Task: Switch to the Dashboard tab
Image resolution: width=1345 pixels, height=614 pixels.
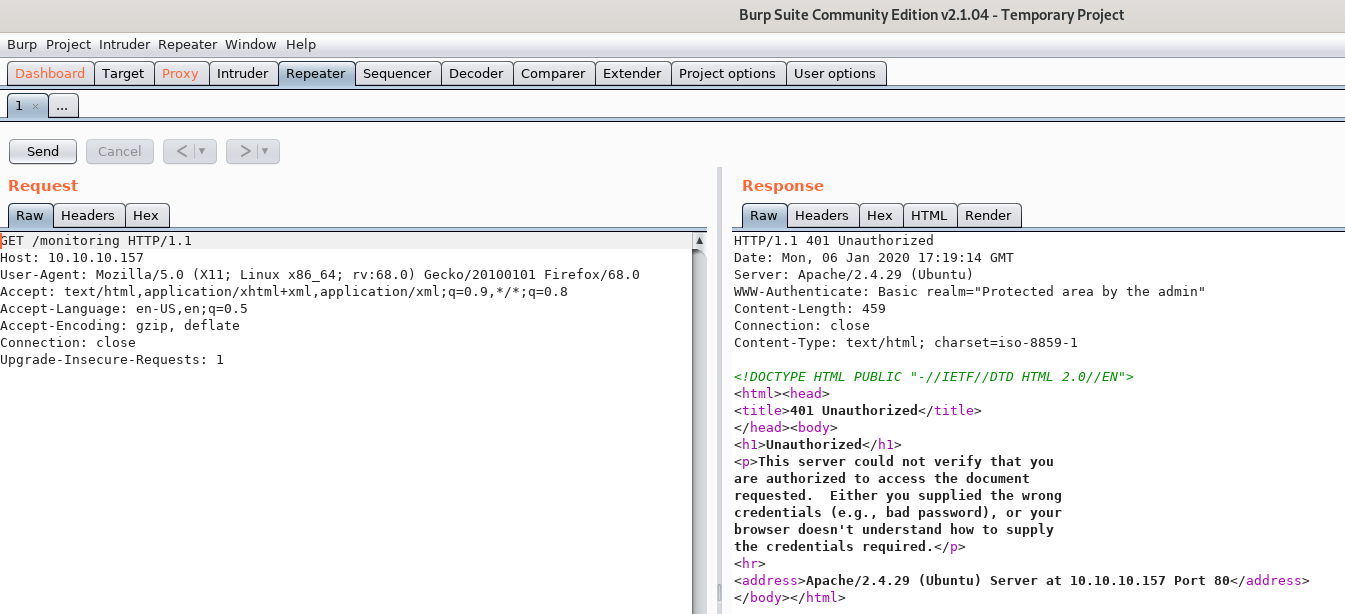Action: [x=50, y=73]
